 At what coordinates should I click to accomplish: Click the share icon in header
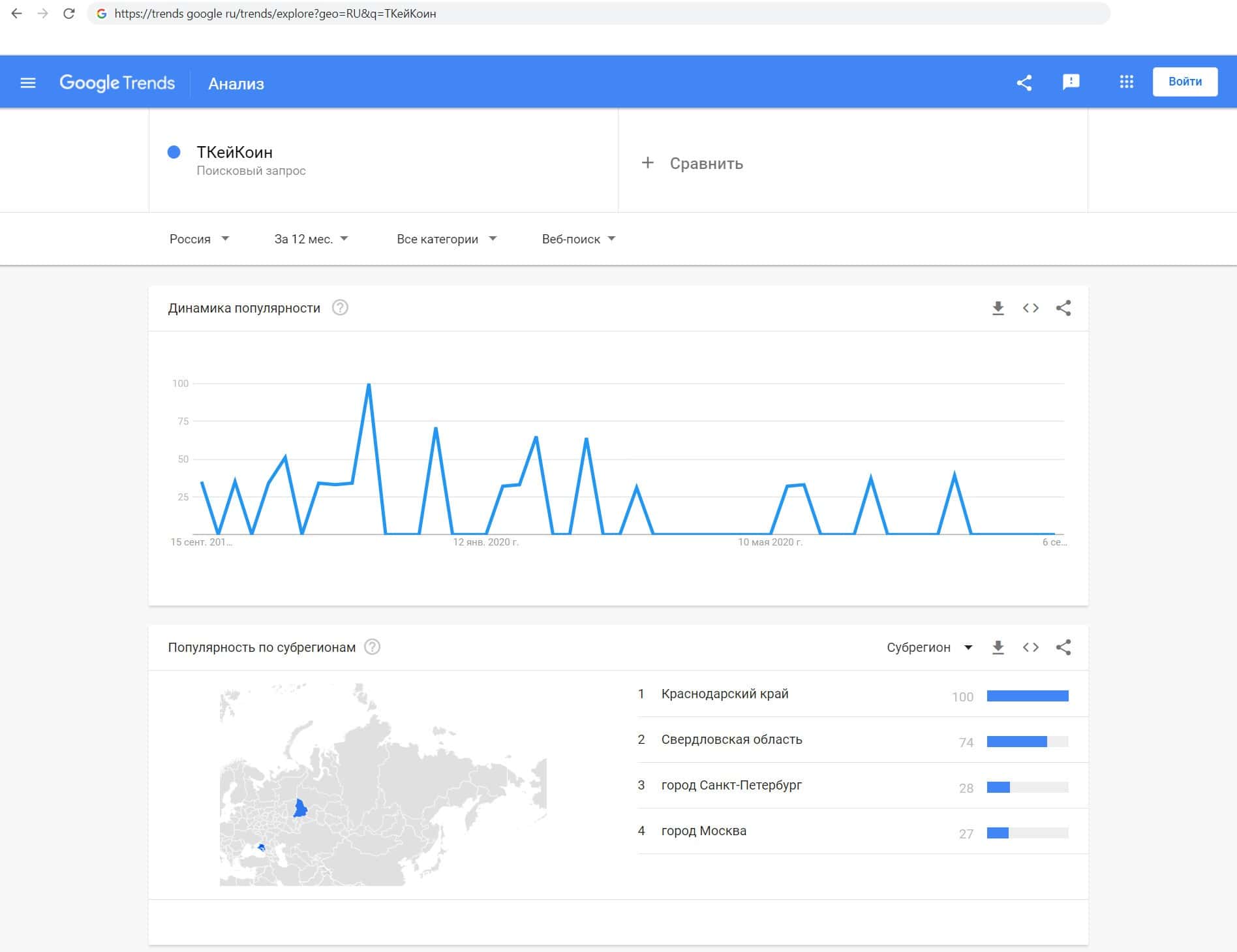[x=1024, y=83]
